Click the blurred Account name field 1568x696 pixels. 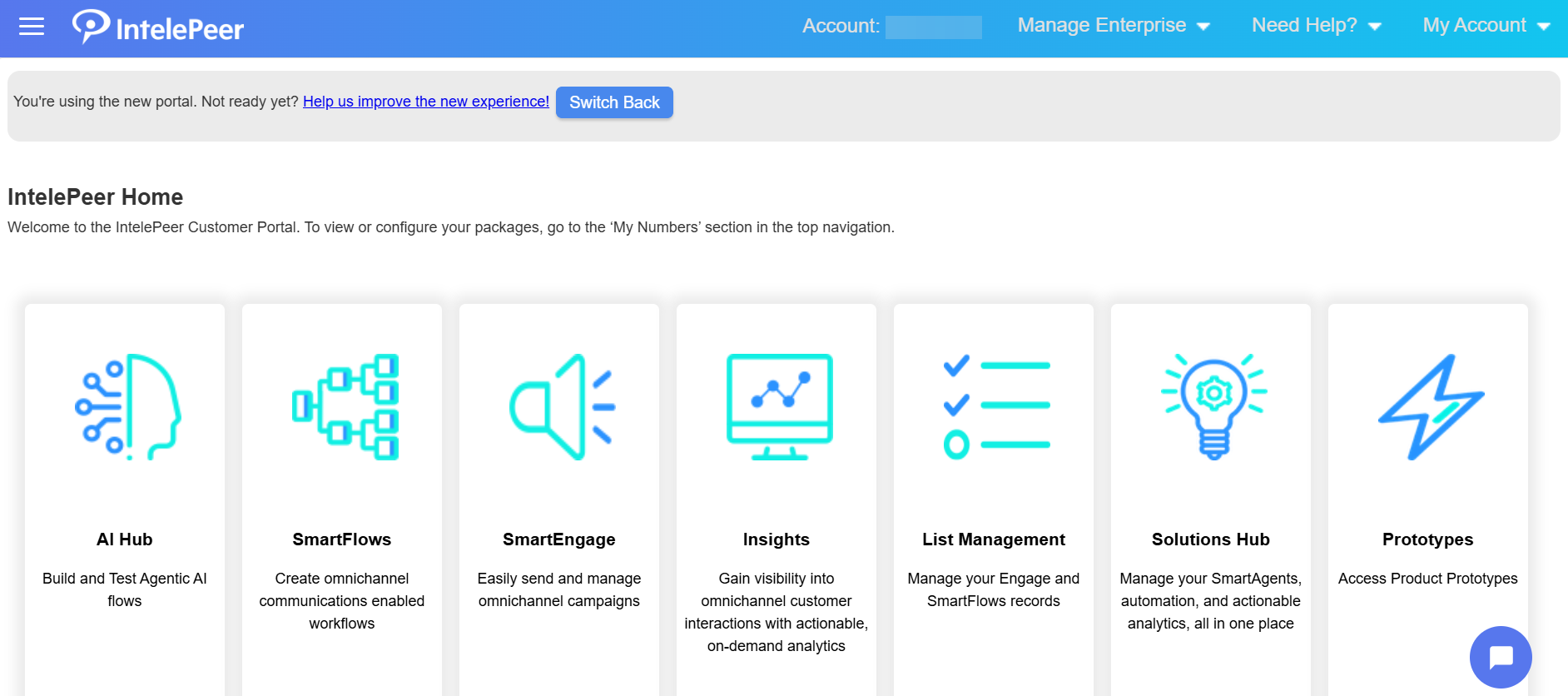[x=933, y=27]
